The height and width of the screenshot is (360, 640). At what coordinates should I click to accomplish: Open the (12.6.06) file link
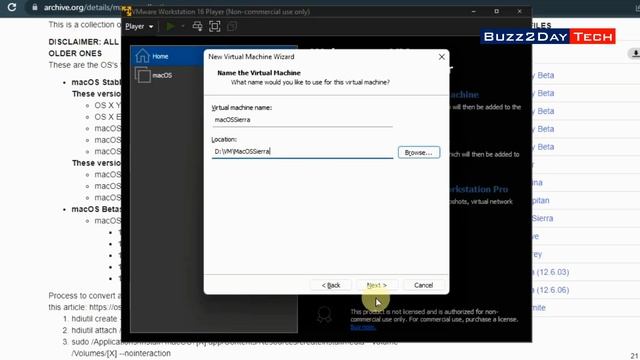click(x=552, y=290)
